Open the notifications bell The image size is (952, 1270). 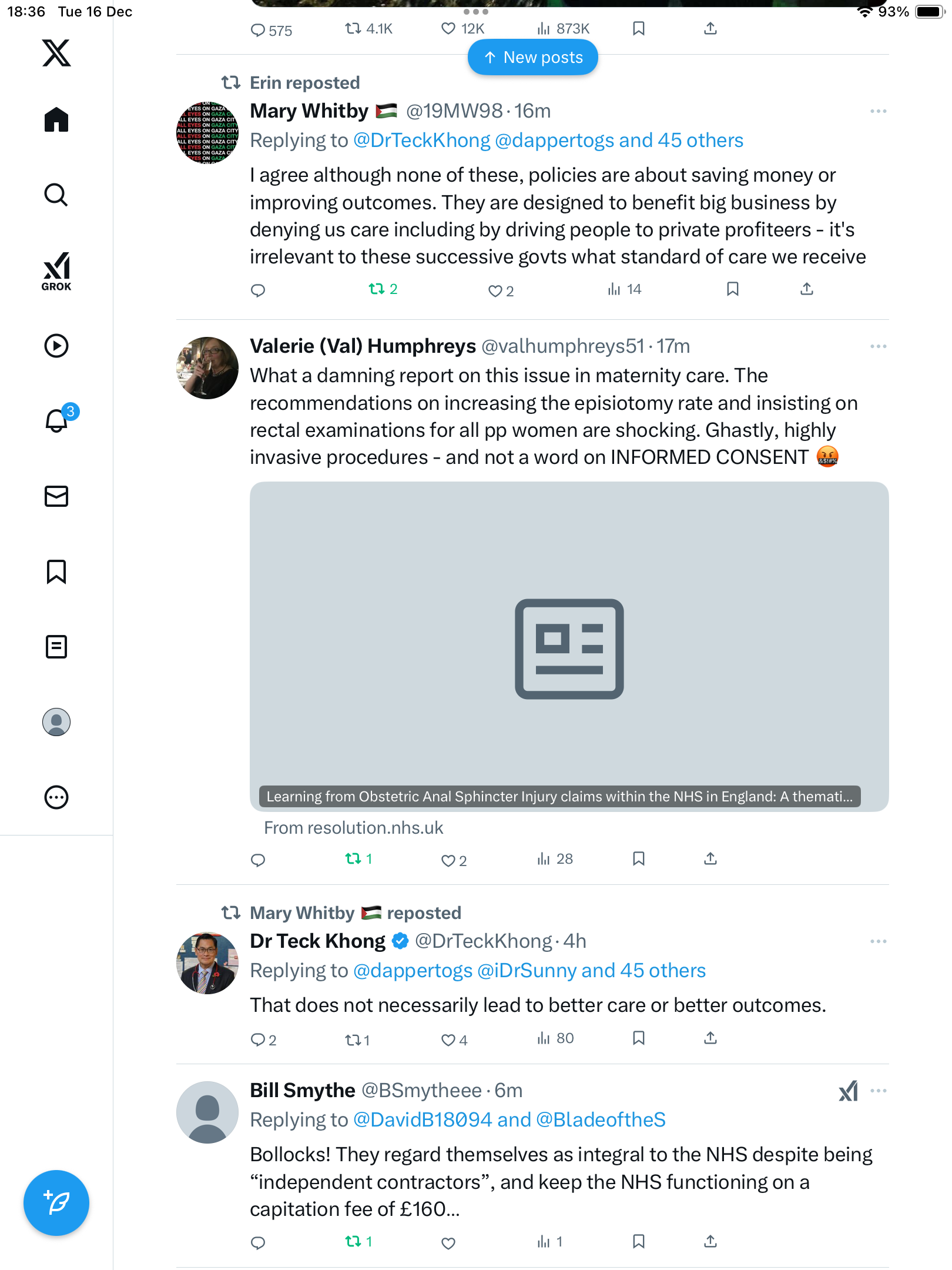56,421
